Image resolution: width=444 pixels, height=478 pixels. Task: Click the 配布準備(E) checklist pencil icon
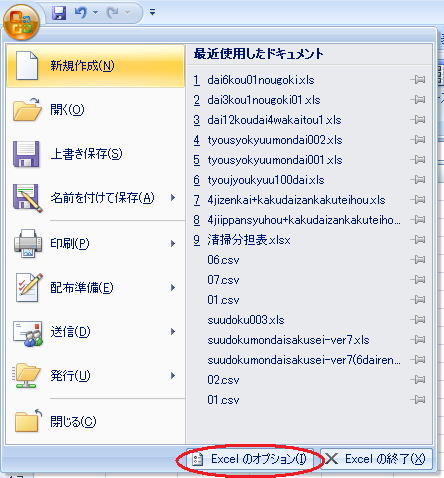pos(29,287)
